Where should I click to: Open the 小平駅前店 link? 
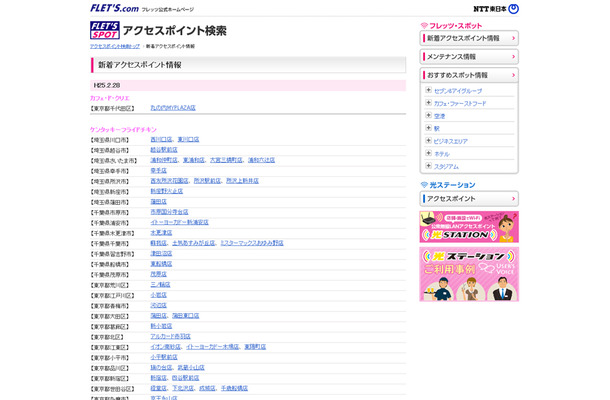coord(164,357)
